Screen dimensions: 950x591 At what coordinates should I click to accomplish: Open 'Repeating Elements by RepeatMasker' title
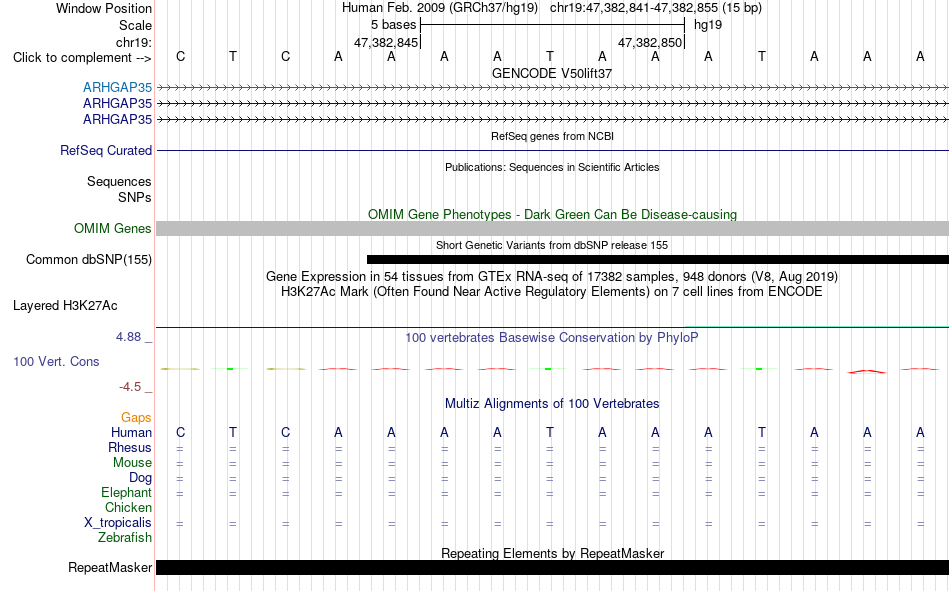click(x=552, y=553)
